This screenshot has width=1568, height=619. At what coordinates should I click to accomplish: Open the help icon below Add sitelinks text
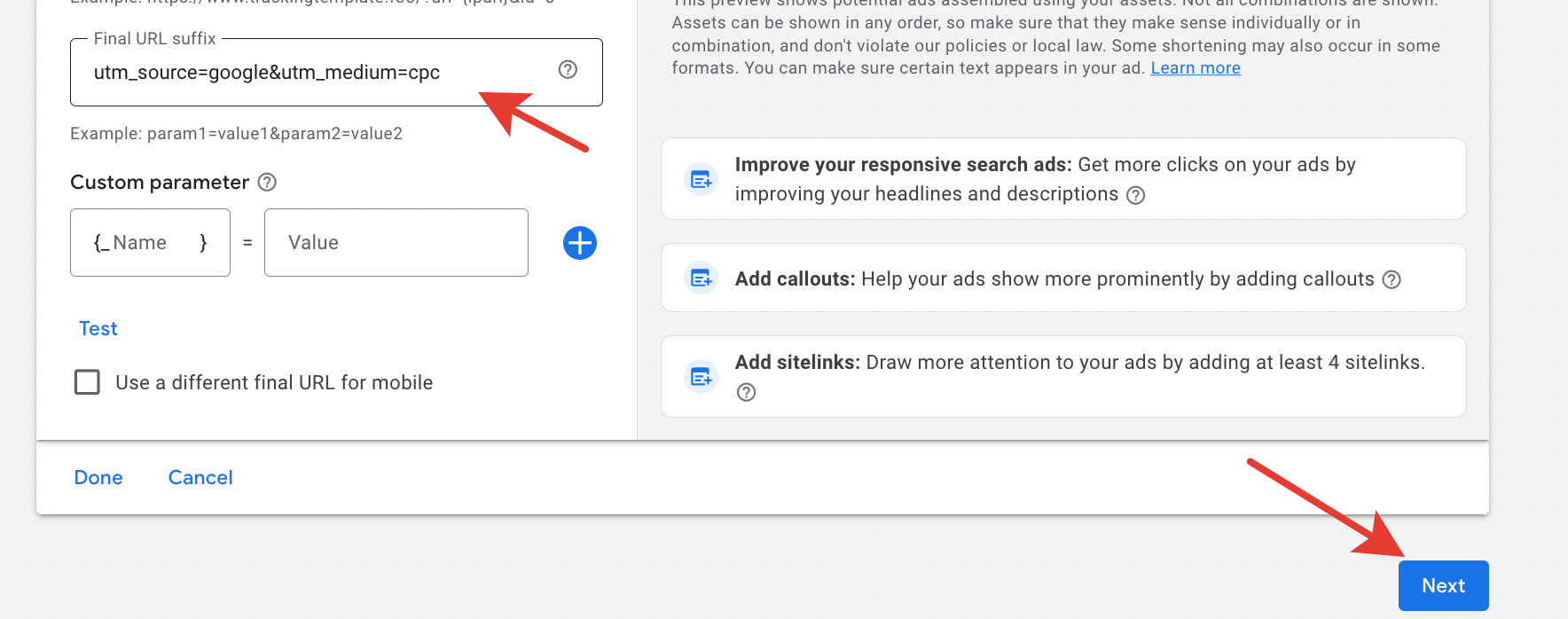click(x=747, y=392)
